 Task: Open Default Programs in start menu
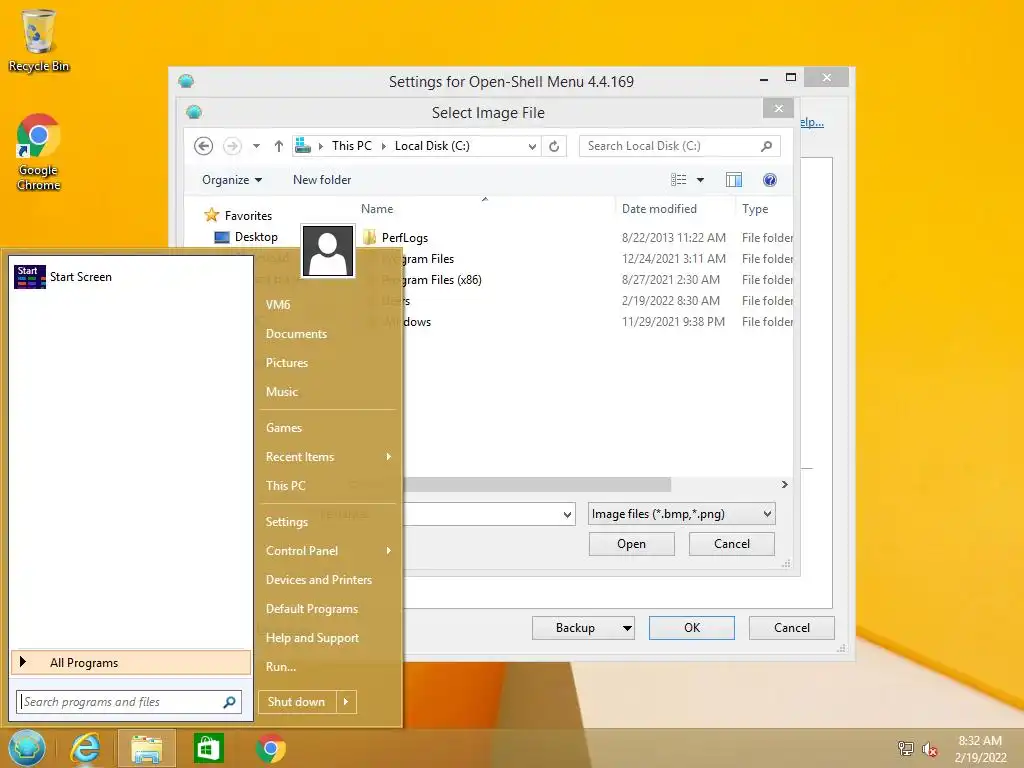click(x=312, y=609)
